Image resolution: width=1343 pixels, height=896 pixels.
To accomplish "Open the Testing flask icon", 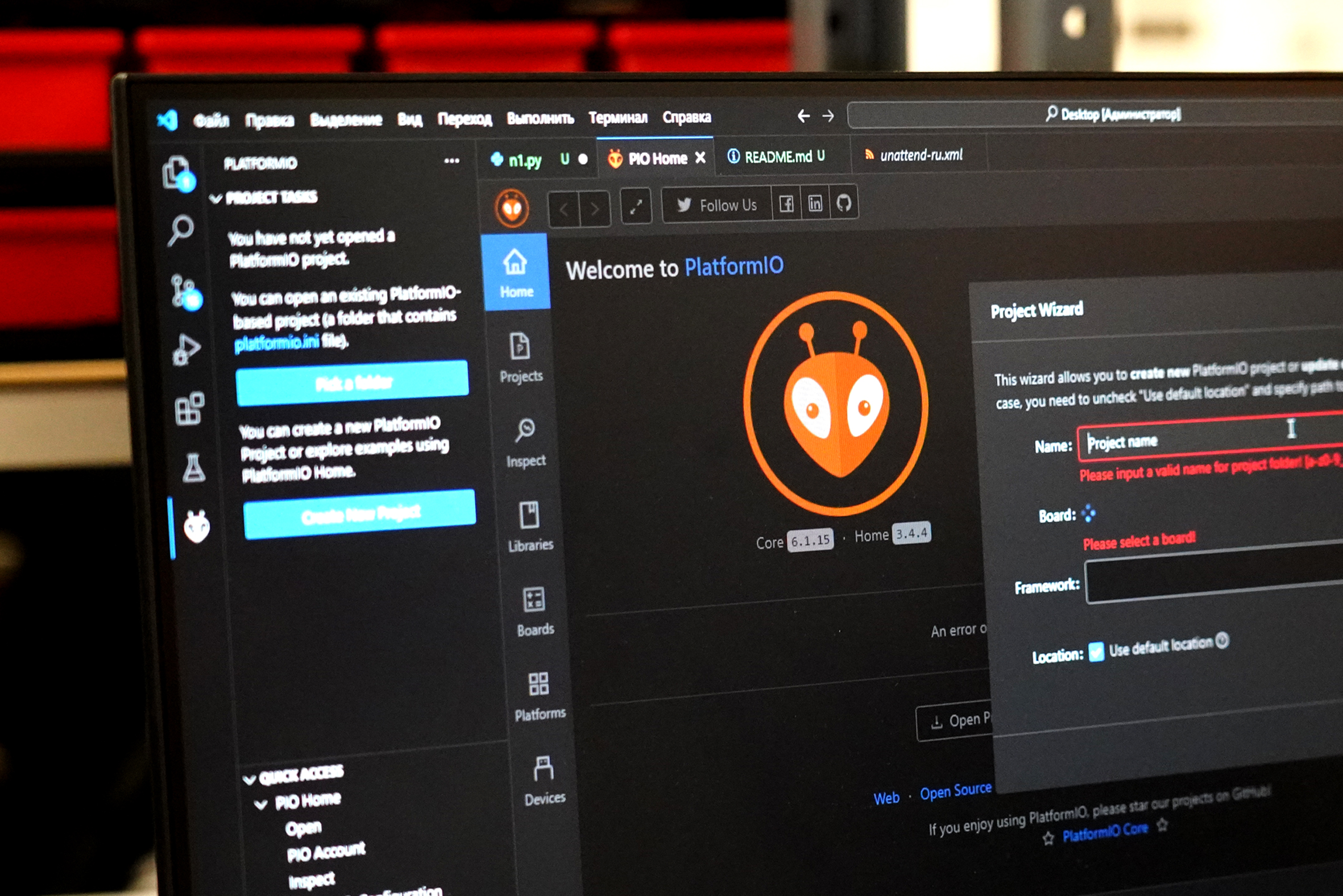I will click(193, 468).
